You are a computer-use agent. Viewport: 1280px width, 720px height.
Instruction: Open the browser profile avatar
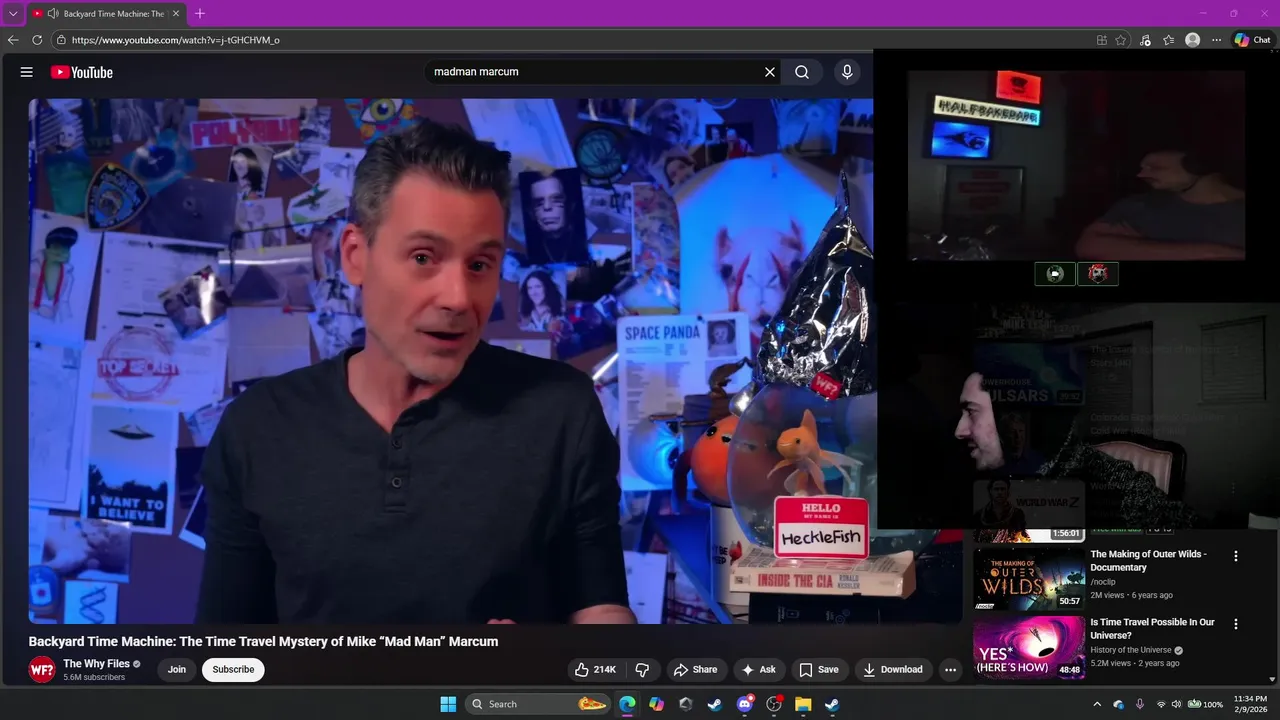click(1192, 40)
